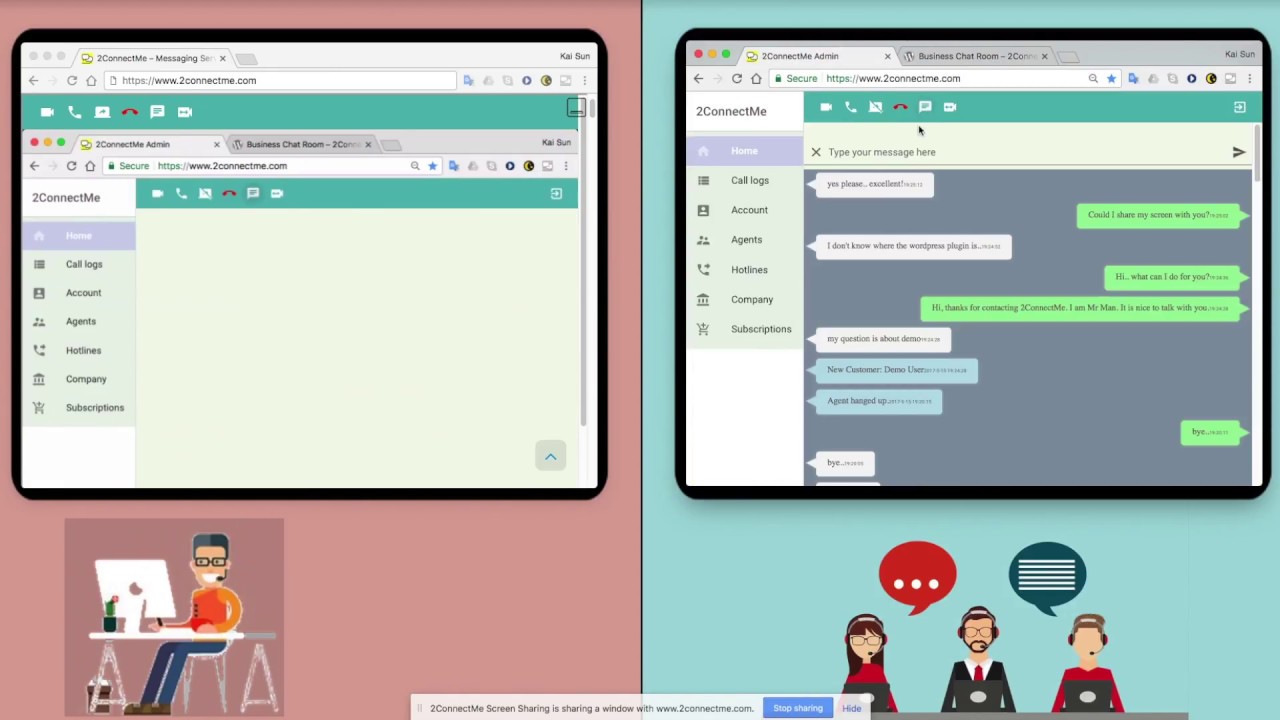Click the translate extension icon in right window

click(x=1133, y=79)
